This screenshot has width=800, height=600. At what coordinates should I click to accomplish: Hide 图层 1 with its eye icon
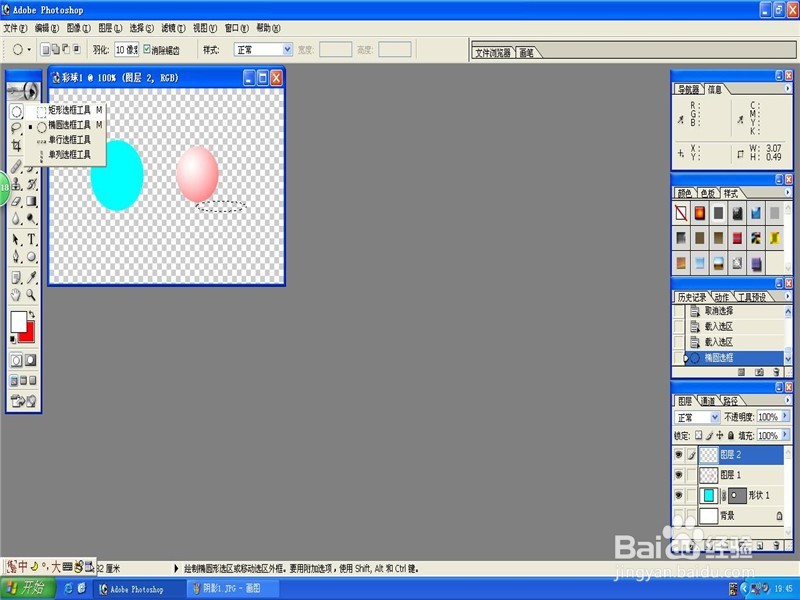click(x=679, y=473)
